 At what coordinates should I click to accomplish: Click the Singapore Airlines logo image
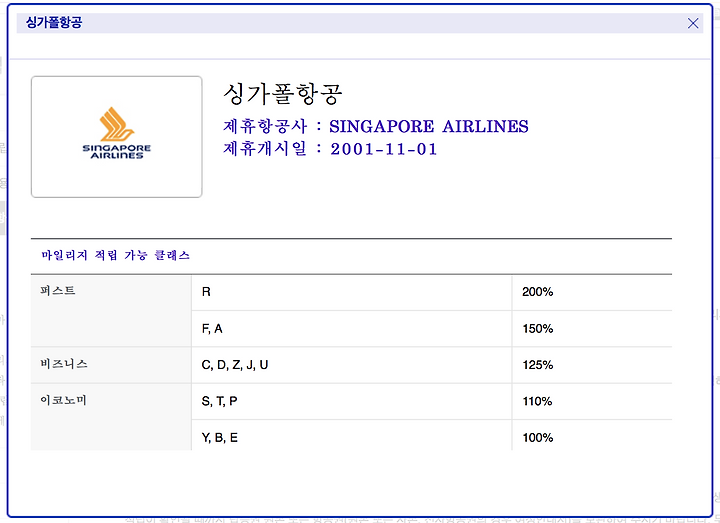pos(117,137)
